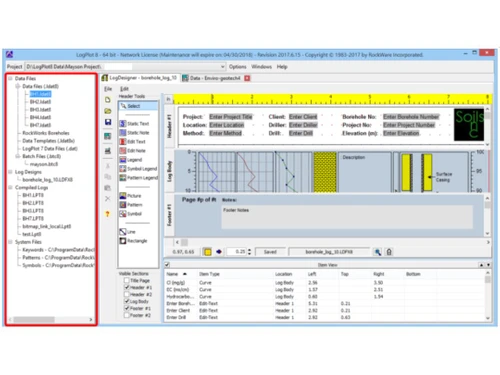Open the Windows menu
This screenshot has width=500, height=375.
(x=261, y=67)
